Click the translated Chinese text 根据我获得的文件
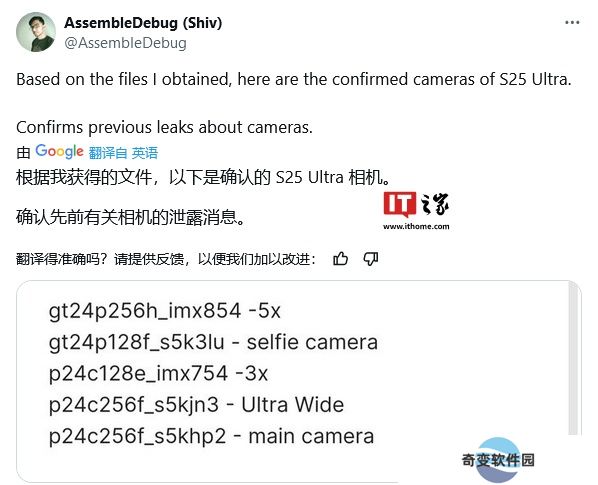 coord(85,178)
